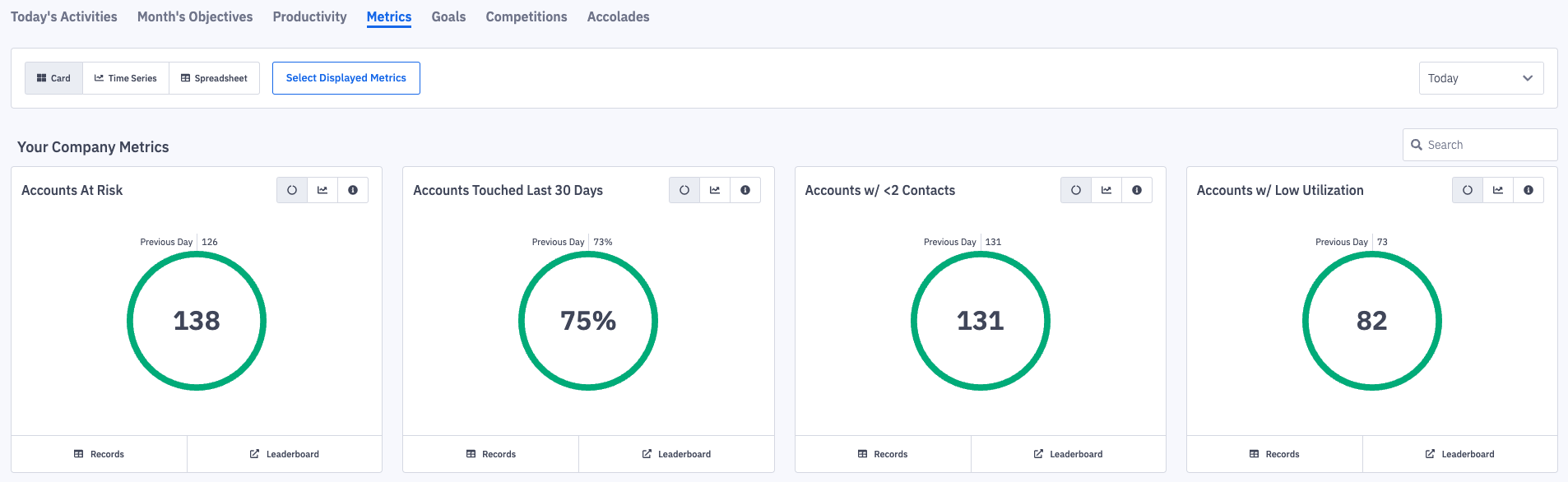Open the Today date range dropdown
The image size is (1568, 482).
click(x=1481, y=78)
